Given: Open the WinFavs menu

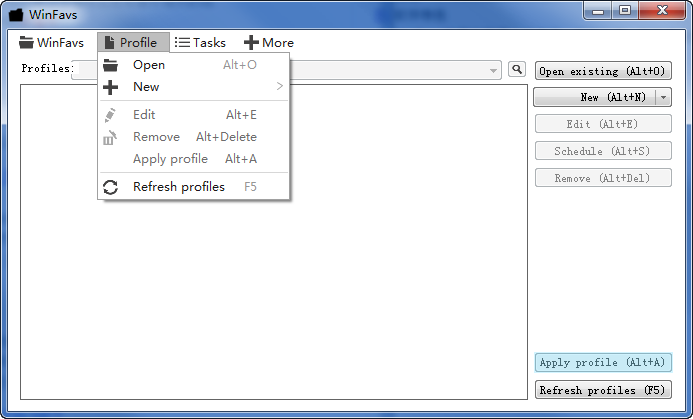Looking at the screenshot, I should click(51, 42).
